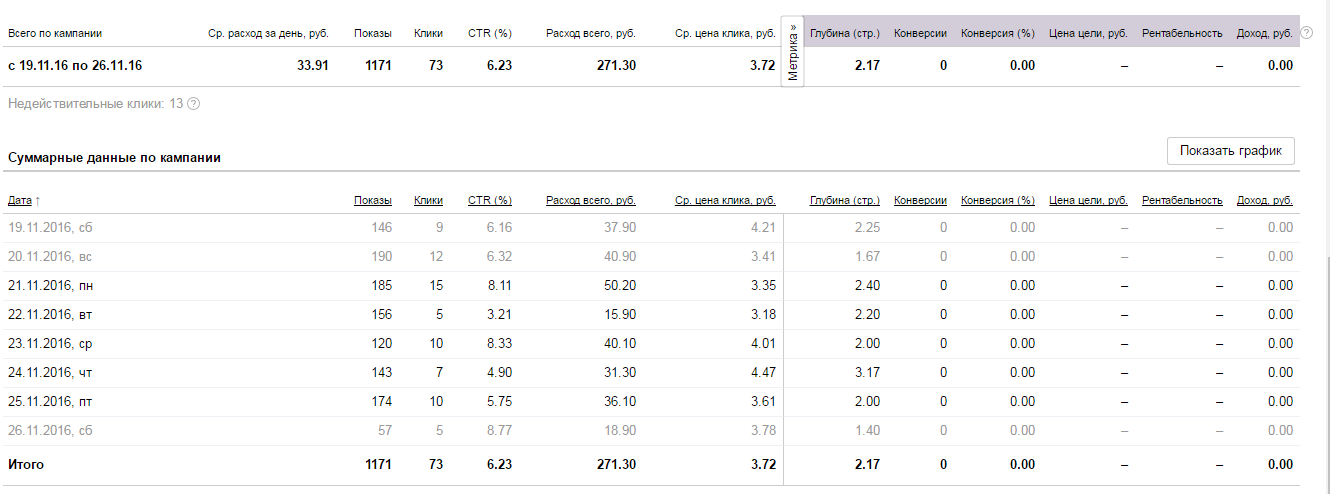This screenshot has height=494, width=1330.
Task: Sort daily table by underlined CTR (%) header
Action: click(489, 200)
